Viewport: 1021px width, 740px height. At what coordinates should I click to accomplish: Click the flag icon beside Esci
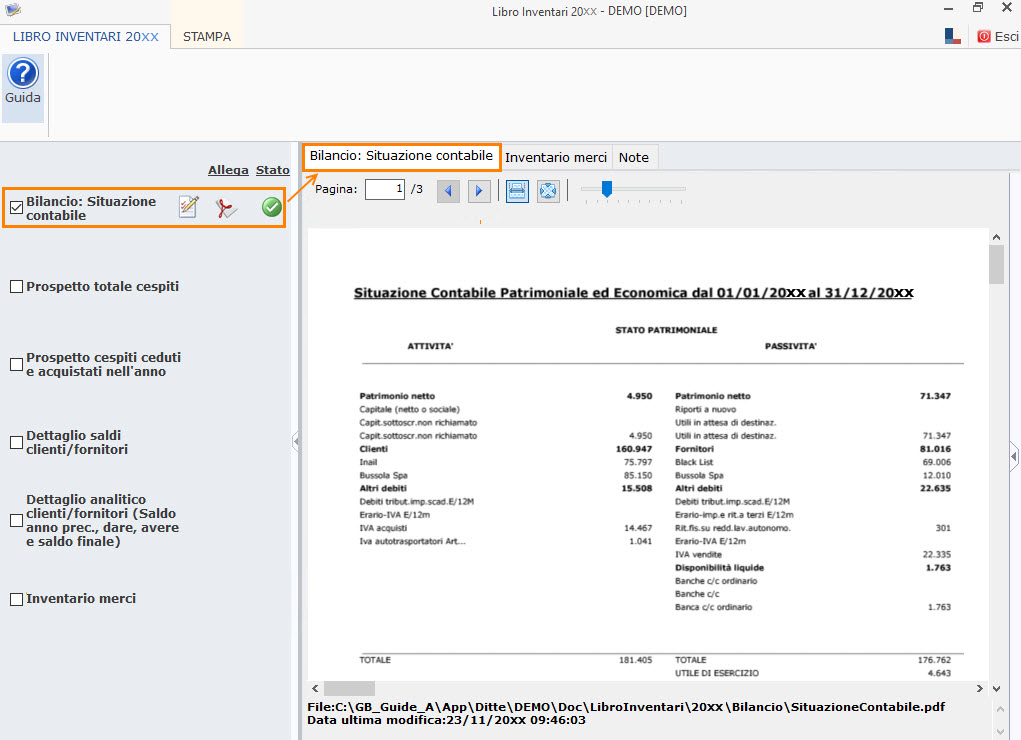pos(953,36)
